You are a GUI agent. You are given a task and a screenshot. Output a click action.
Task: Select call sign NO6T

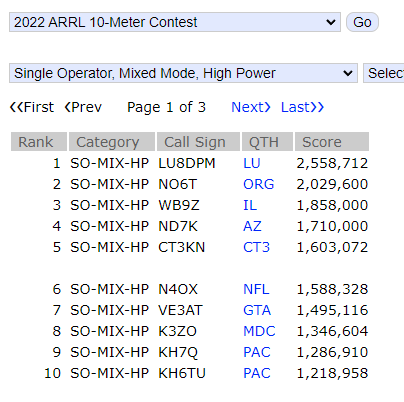[178, 184]
